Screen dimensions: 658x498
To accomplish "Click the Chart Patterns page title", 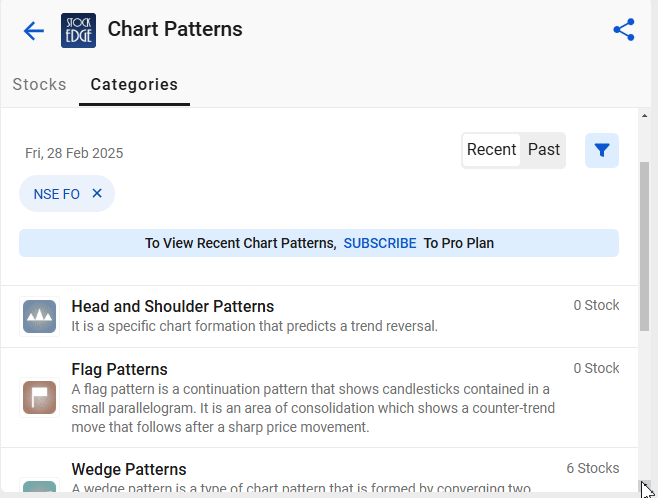I will coord(175,29).
